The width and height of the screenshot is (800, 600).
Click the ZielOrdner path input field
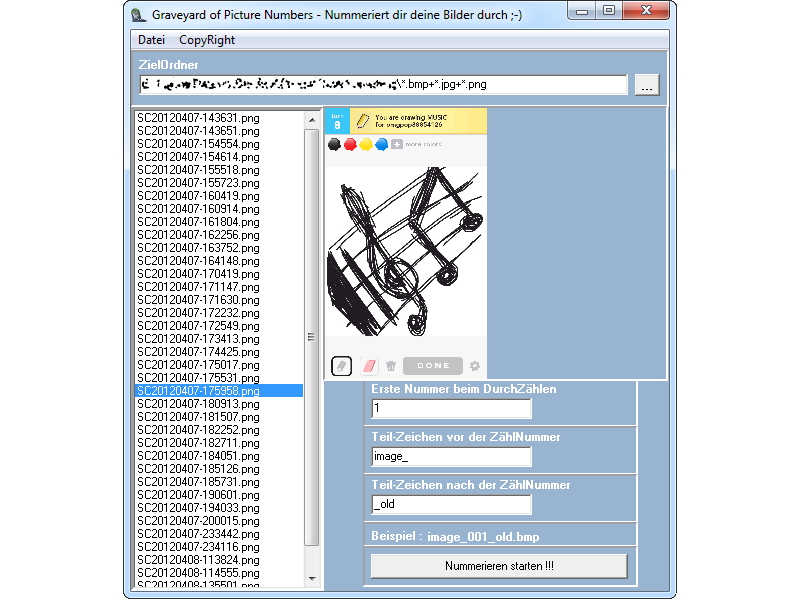pyautogui.click(x=383, y=86)
